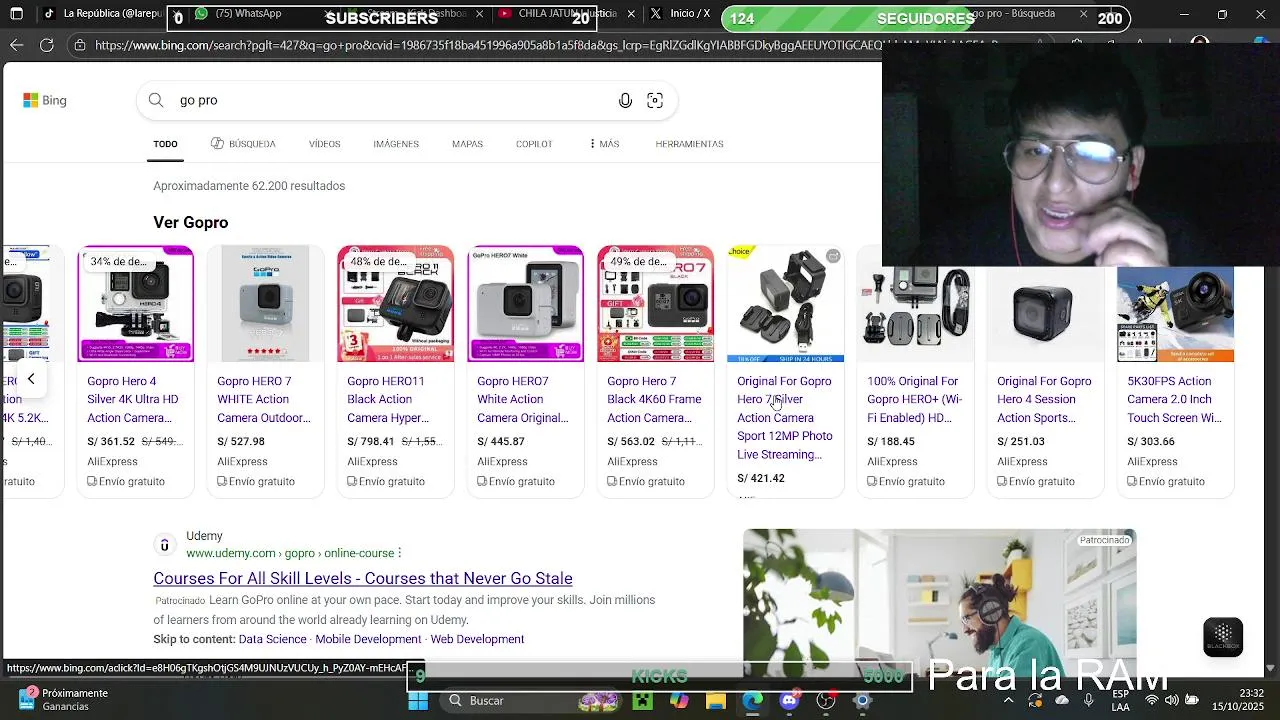Screen dimensions: 1280x720
Task: Open the Próximamente Ganancias widget
Action: pyautogui.click(x=64, y=700)
